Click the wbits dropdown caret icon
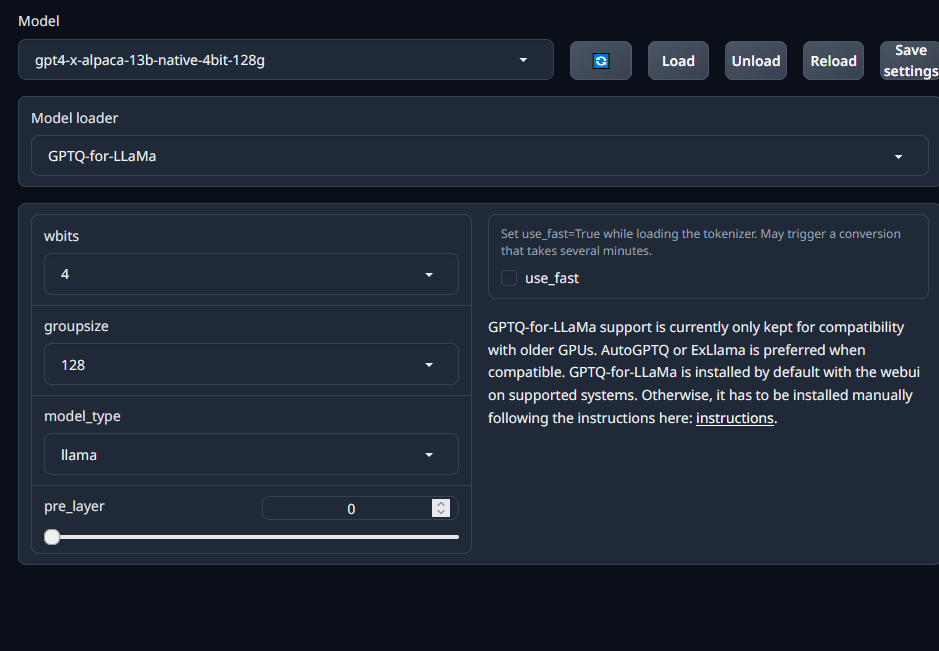 (429, 274)
